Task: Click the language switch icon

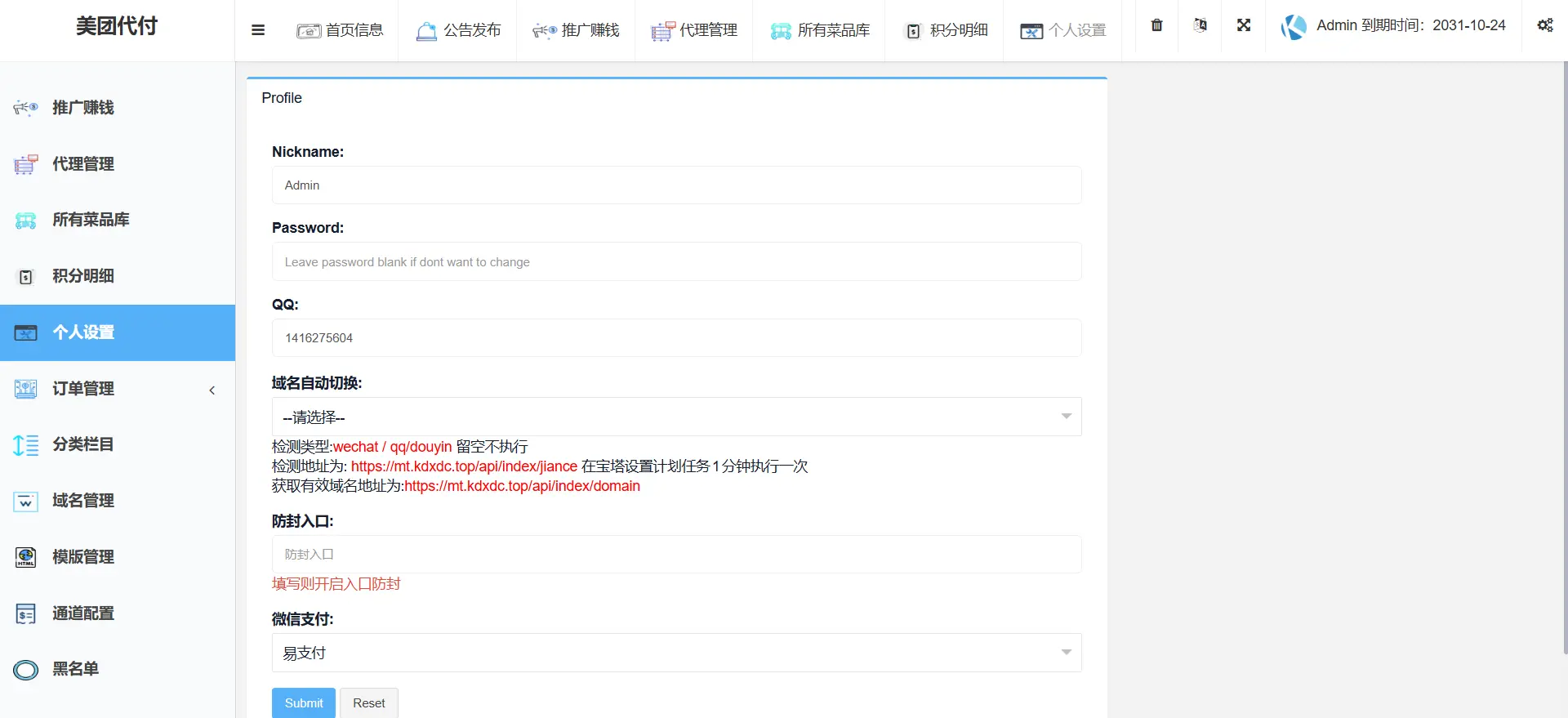Action: click(1200, 25)
